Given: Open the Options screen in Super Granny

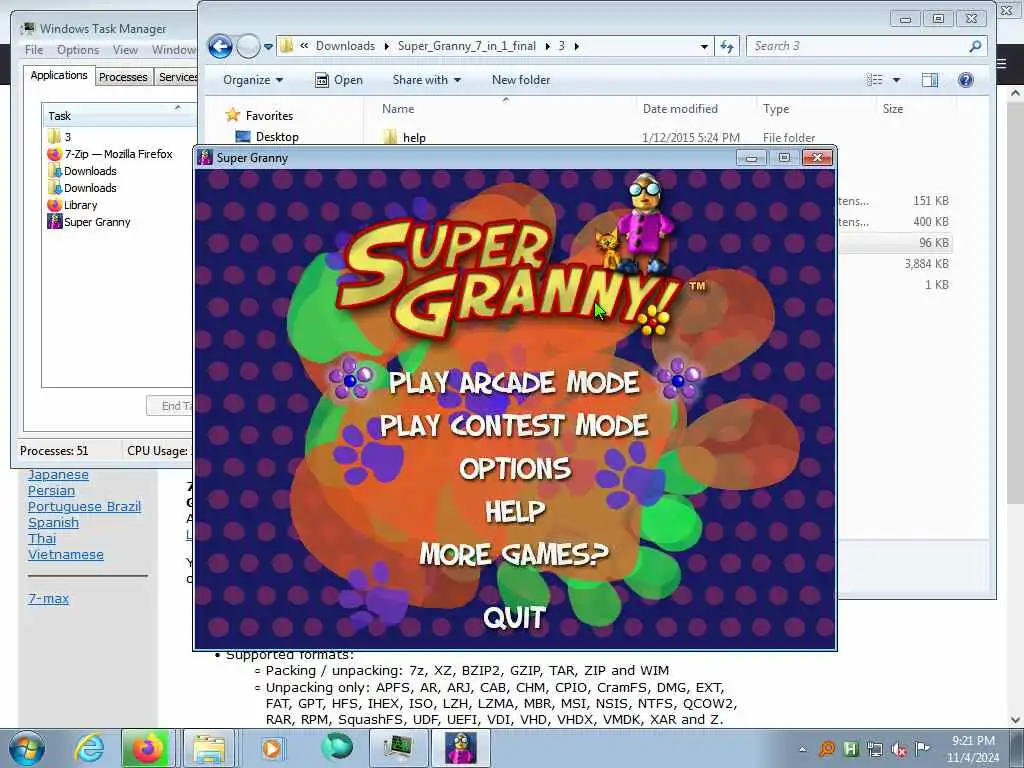Looking at the screenshot, I should coord(515,468).
